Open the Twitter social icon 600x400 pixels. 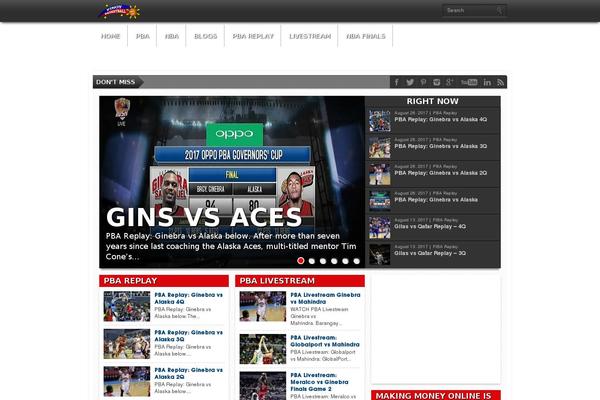tap(410, 82)
